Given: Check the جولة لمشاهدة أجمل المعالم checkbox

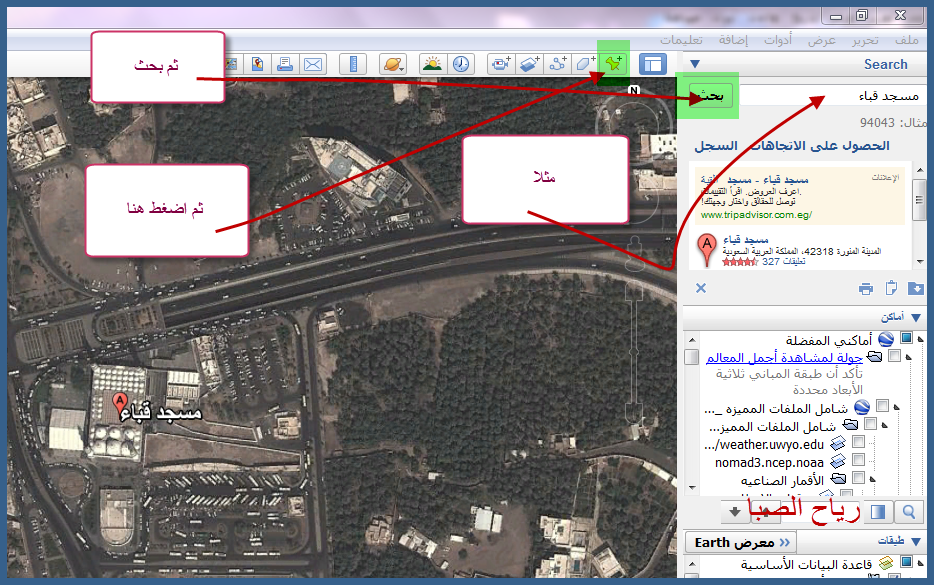Looking at the screenshot, I should (894, 356).
